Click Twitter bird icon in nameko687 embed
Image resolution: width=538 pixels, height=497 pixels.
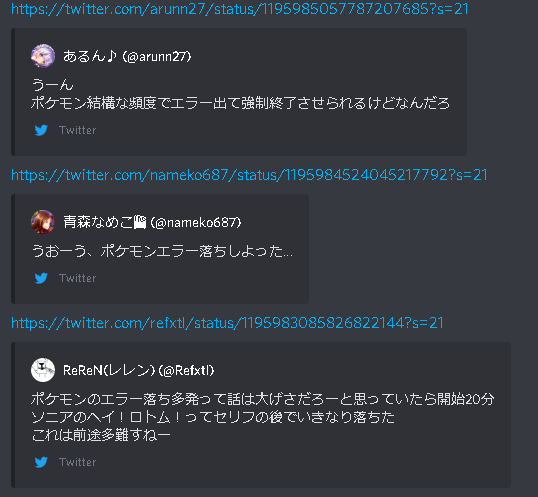41,278
